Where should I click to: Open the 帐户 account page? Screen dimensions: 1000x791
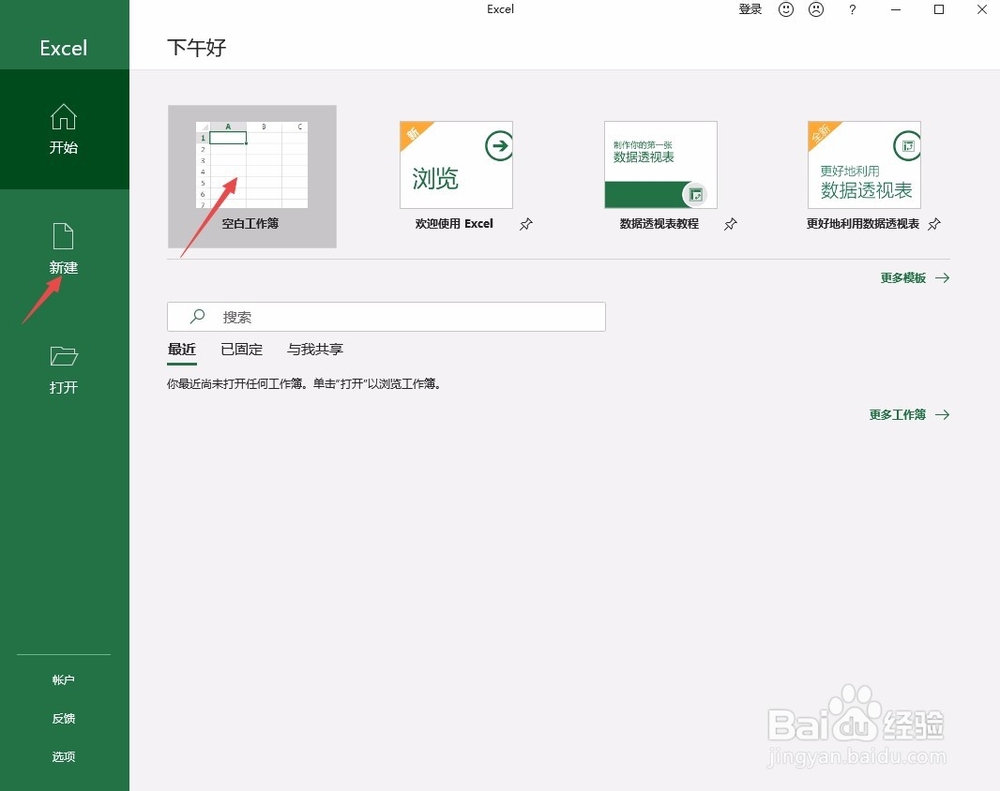64,680
